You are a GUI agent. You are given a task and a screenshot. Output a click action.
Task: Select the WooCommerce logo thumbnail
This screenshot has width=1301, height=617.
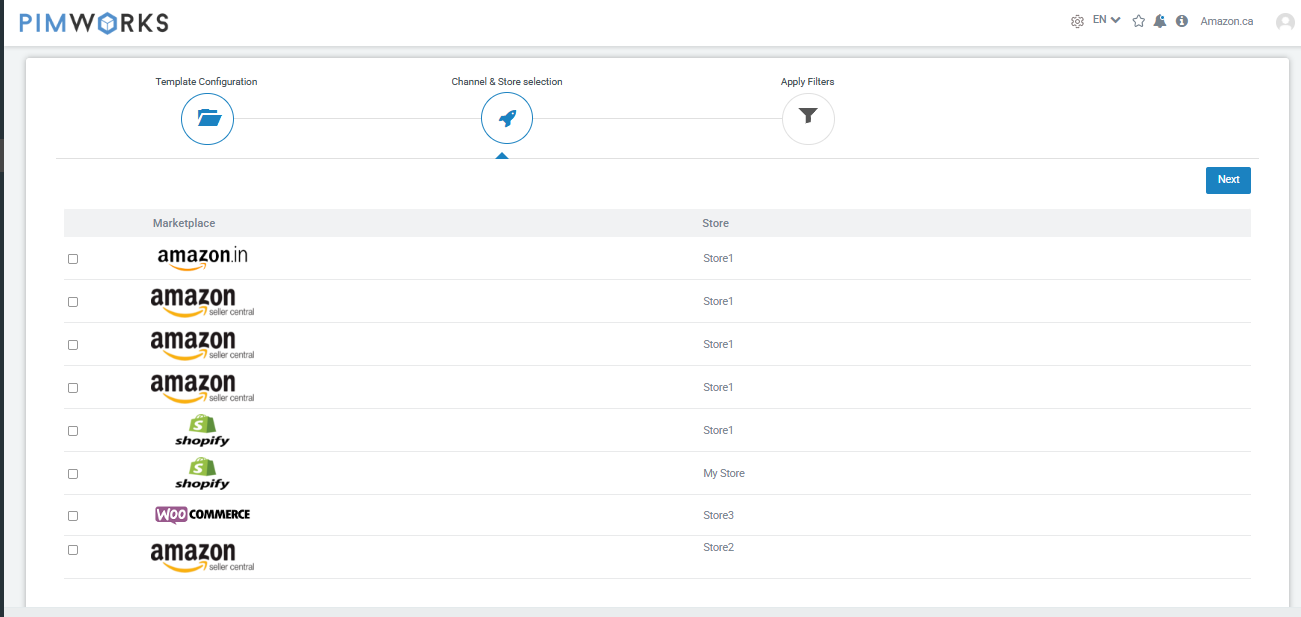(x=202, y=514)
